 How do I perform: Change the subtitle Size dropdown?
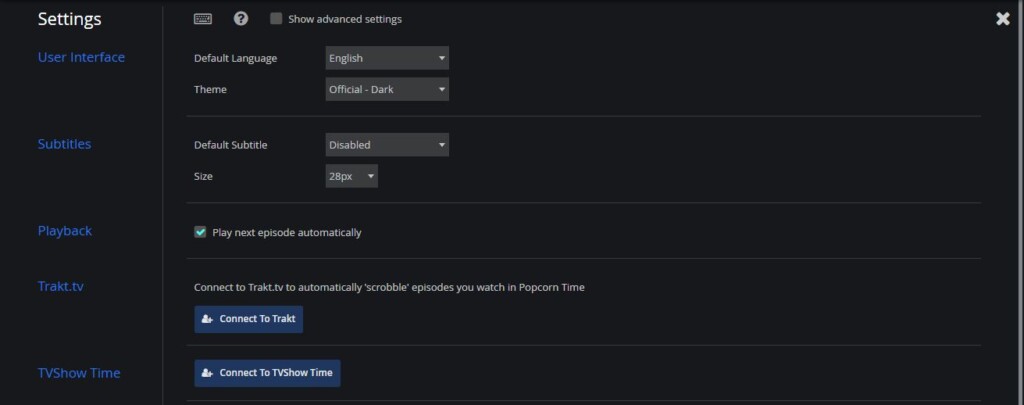coord(351,176)
